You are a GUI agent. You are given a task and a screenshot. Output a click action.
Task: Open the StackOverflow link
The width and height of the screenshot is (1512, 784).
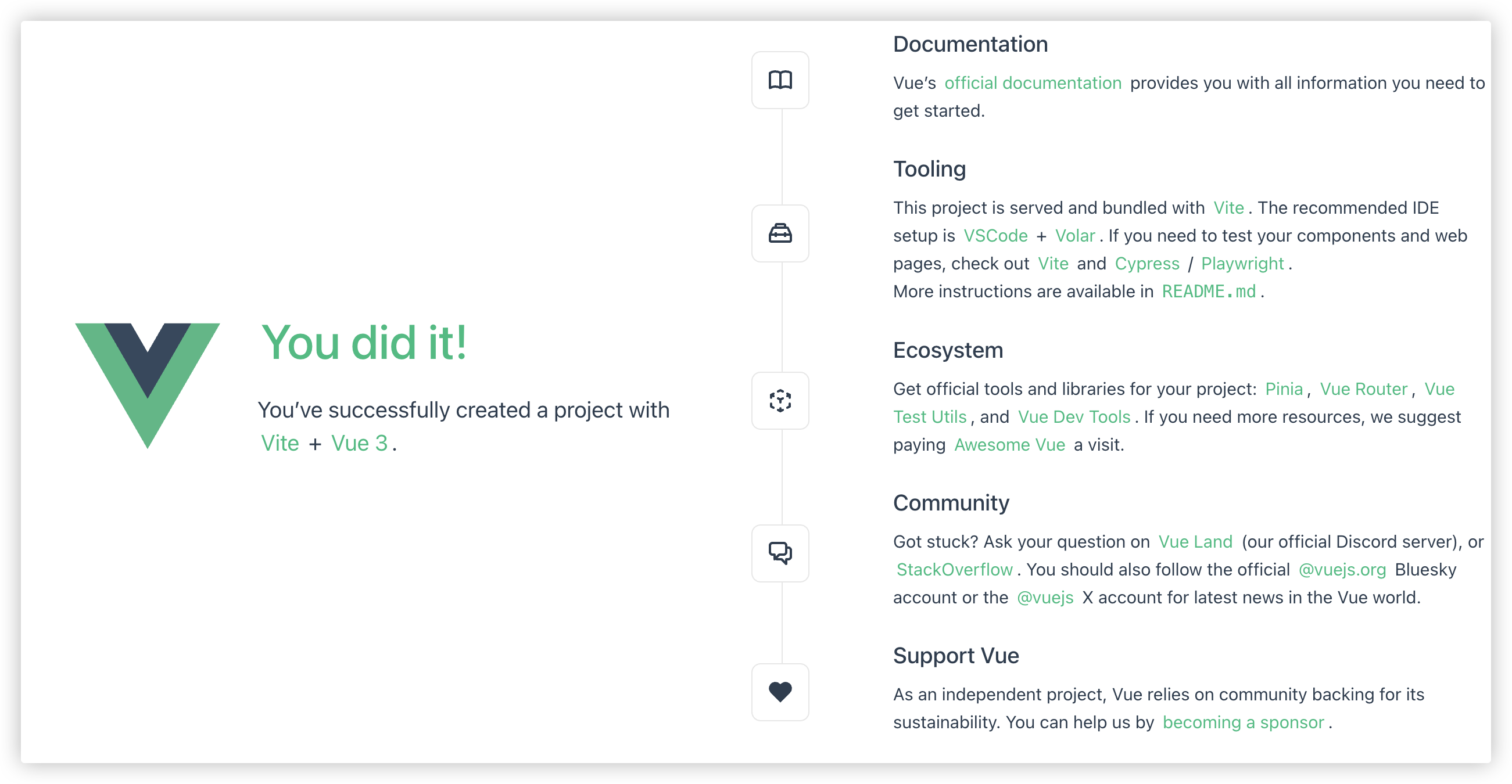pos(954,570)
